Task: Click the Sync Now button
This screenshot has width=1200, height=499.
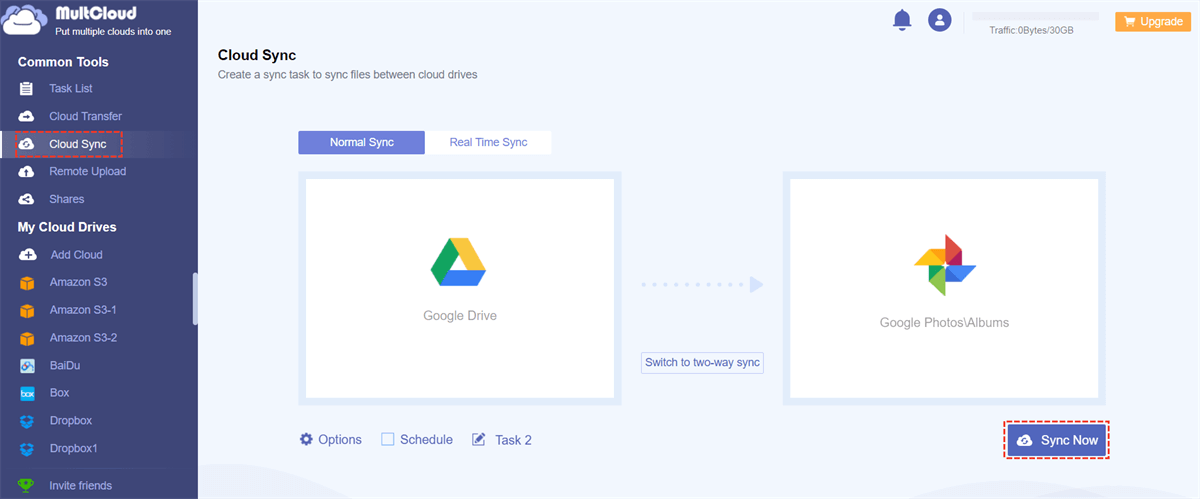Action: (1058, 440)
